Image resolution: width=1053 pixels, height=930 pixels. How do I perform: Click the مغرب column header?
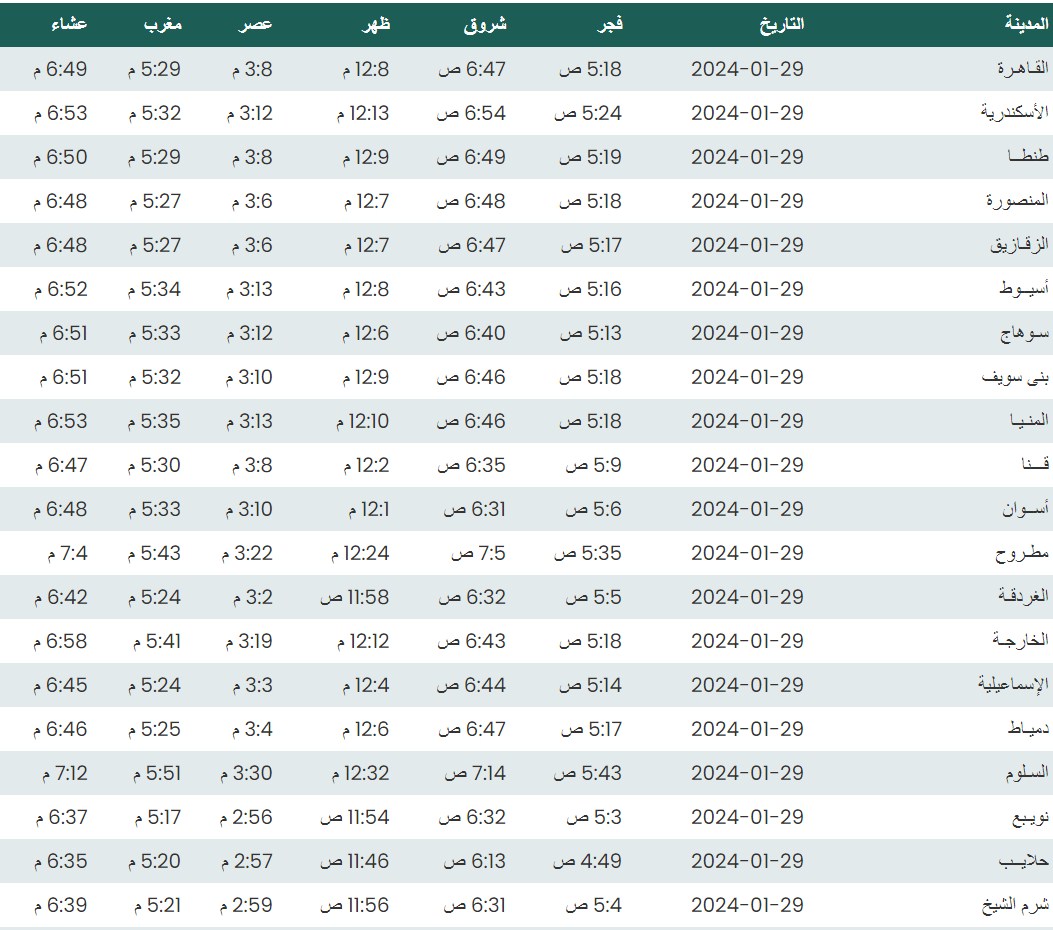coord(159,24)
